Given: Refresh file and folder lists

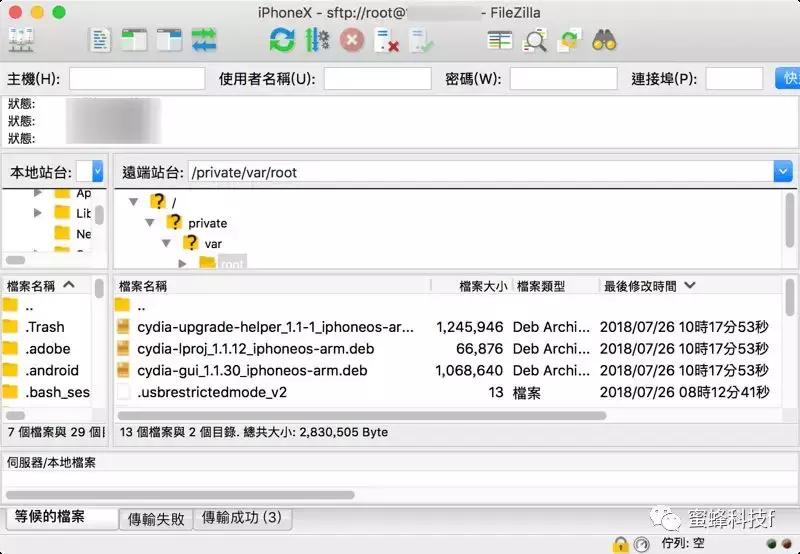Looking at the screenshot, I should tap(282, 40).
